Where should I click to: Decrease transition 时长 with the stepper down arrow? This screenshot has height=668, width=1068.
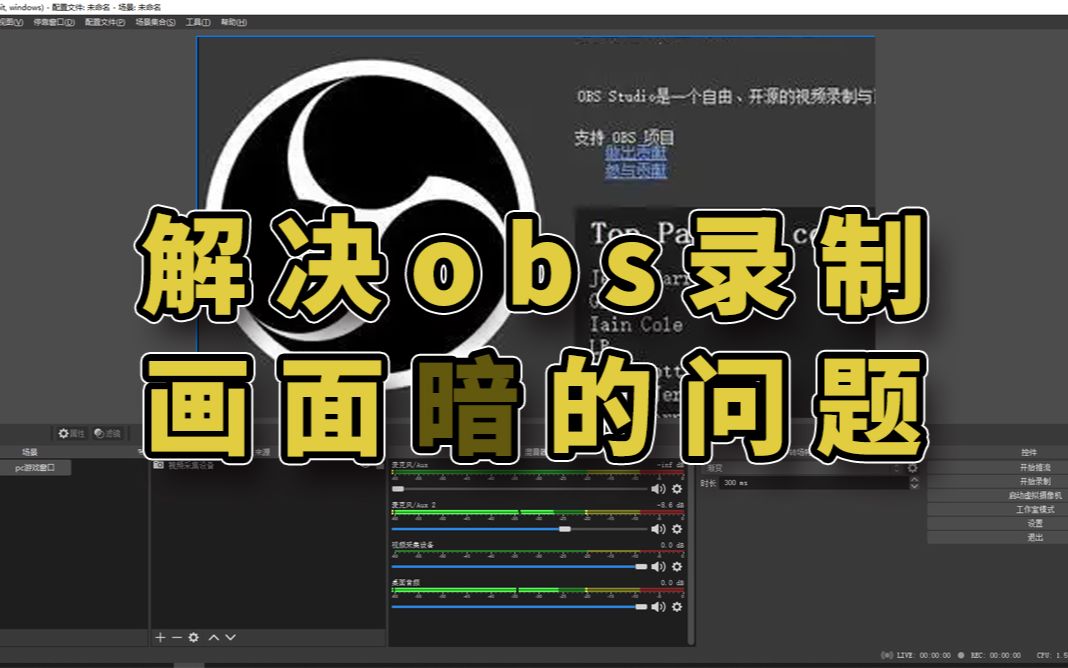coord(914,487)
